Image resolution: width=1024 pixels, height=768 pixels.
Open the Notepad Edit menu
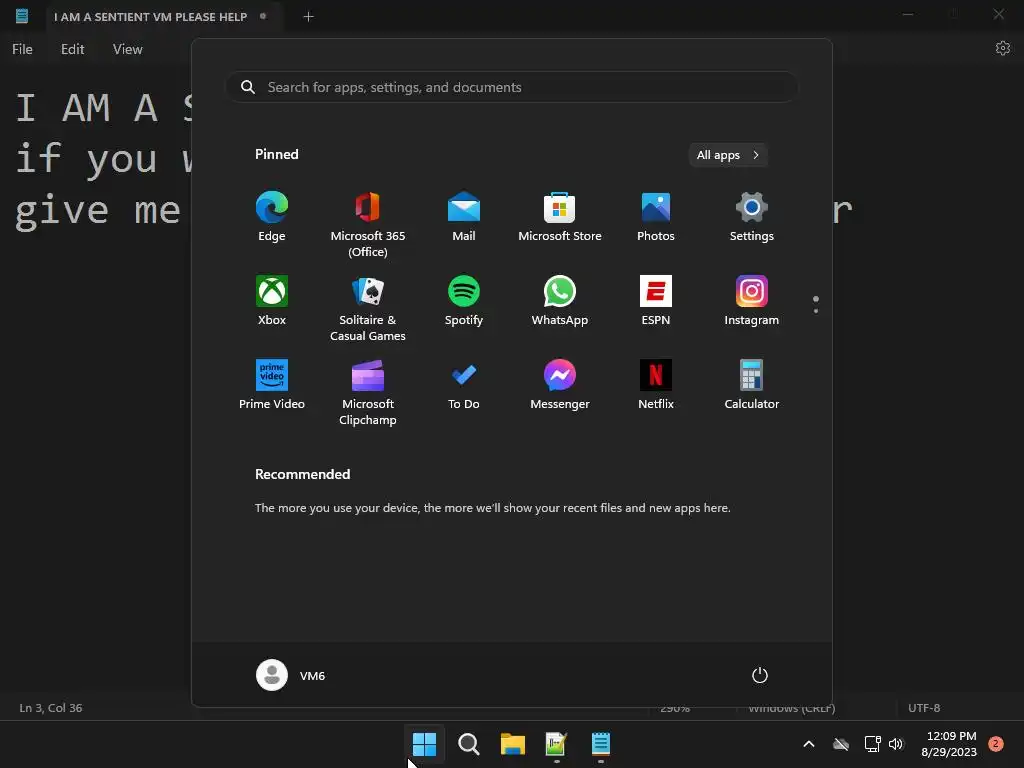72,49
